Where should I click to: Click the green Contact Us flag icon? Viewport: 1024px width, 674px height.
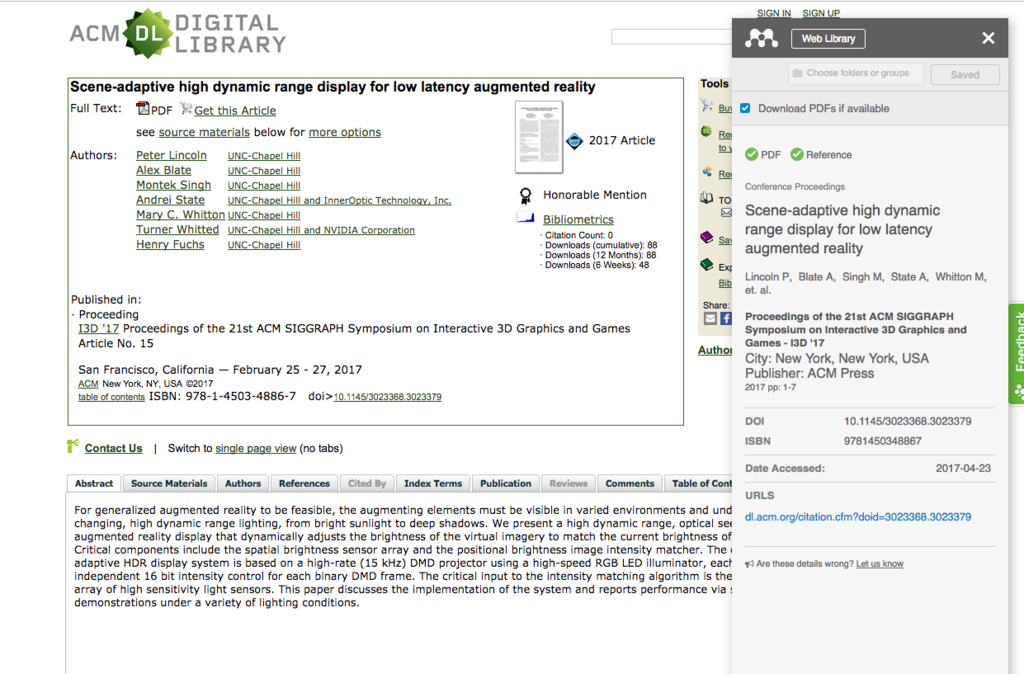pyautogui.click(x=72, y=446)
